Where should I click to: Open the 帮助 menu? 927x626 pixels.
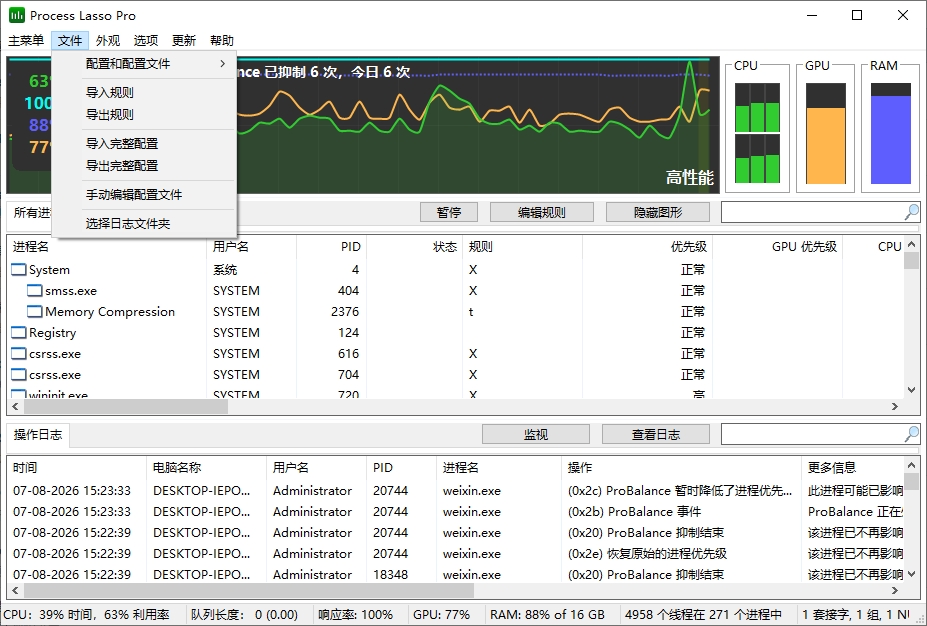222,40
